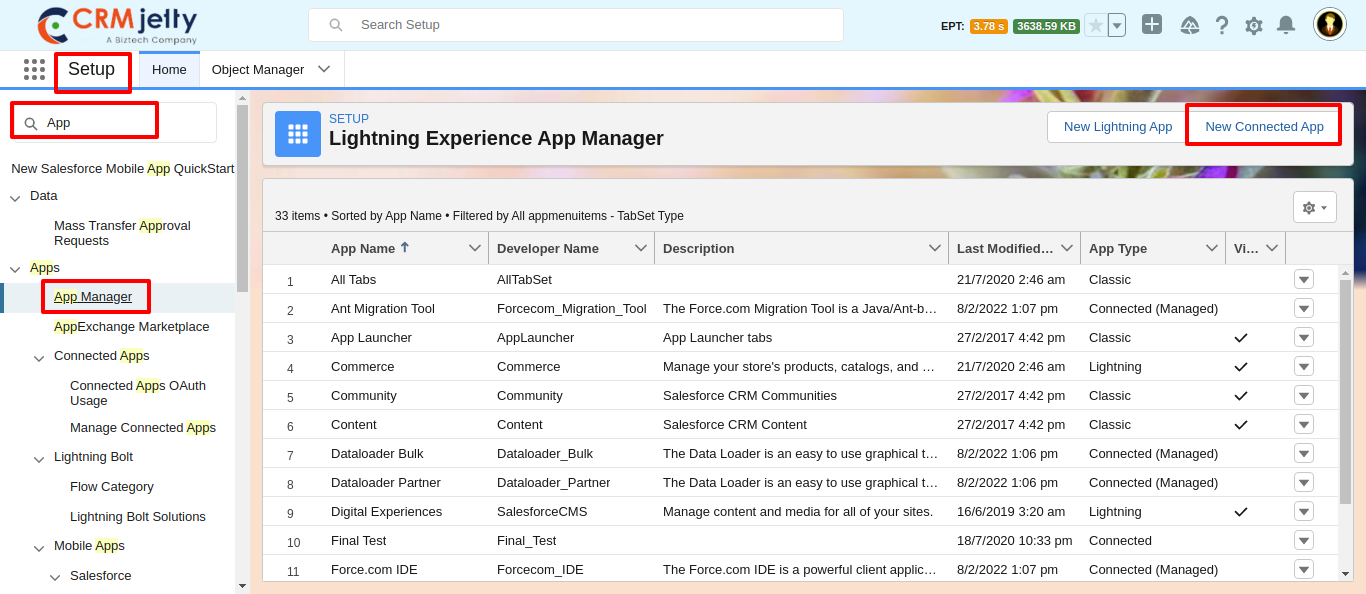This screenshot has height=594, width=1366.
Task: Open row actions dropdown for All Tabs
Action: coord(1303,280)
